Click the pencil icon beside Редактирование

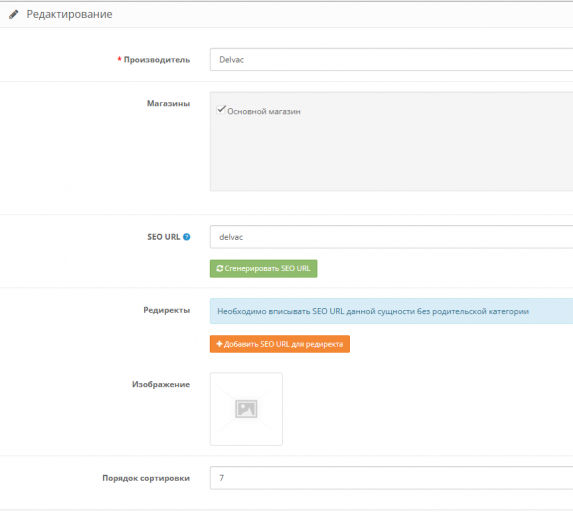click(14, 14)
